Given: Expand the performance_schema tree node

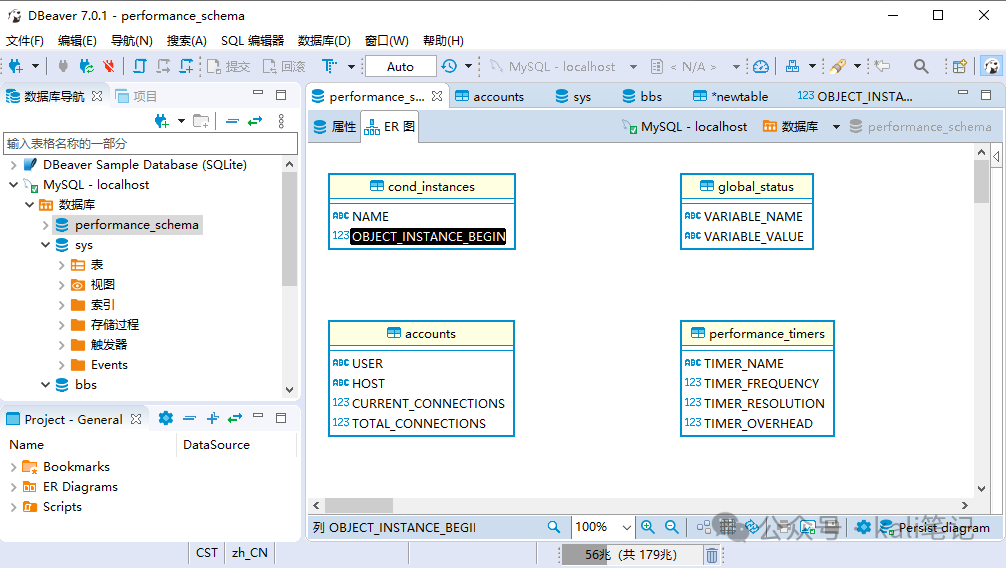Looking at the screenshot, I should [x=46, y=225].
